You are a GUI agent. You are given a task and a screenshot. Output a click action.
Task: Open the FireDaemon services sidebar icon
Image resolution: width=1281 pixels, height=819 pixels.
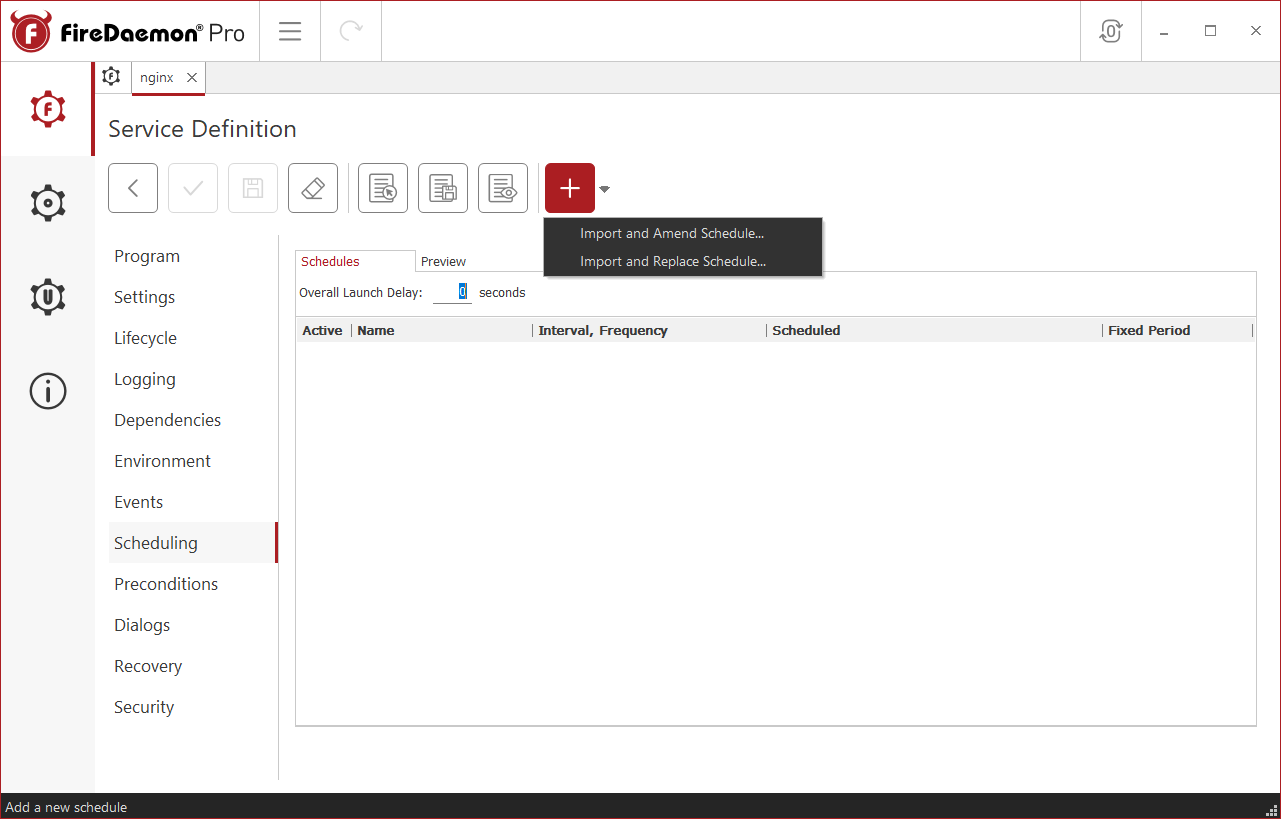(x=48, y=109)
